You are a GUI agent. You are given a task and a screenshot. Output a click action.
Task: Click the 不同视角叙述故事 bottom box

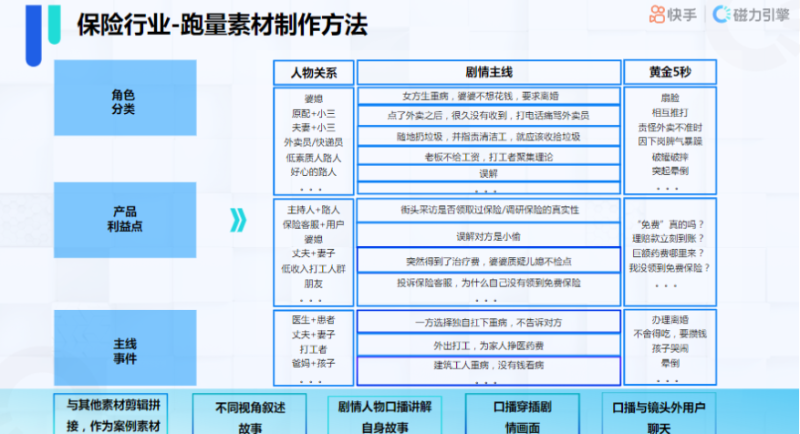249,416
